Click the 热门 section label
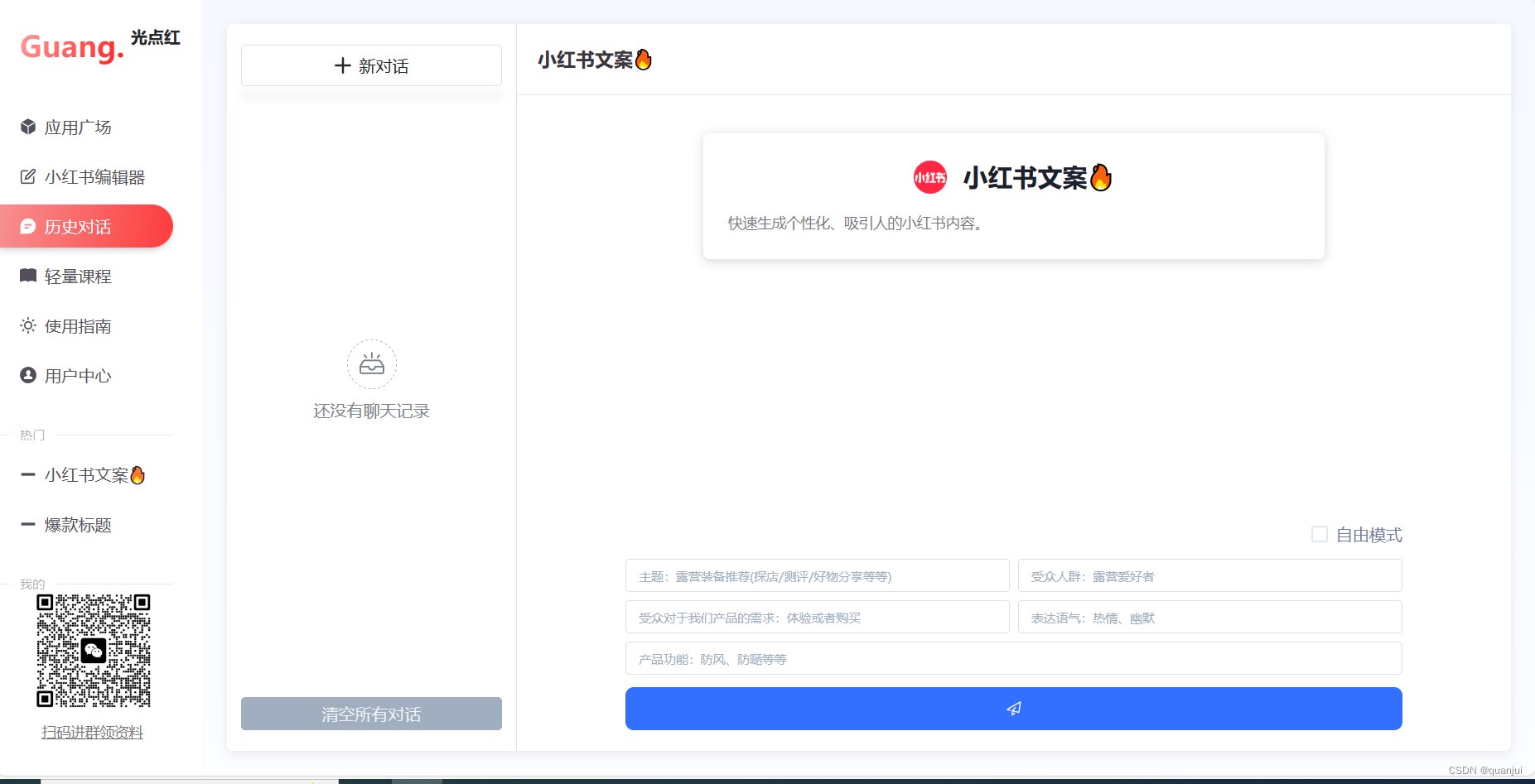Viewport: 1535px width, 784px height. click(x=32, y=435)
